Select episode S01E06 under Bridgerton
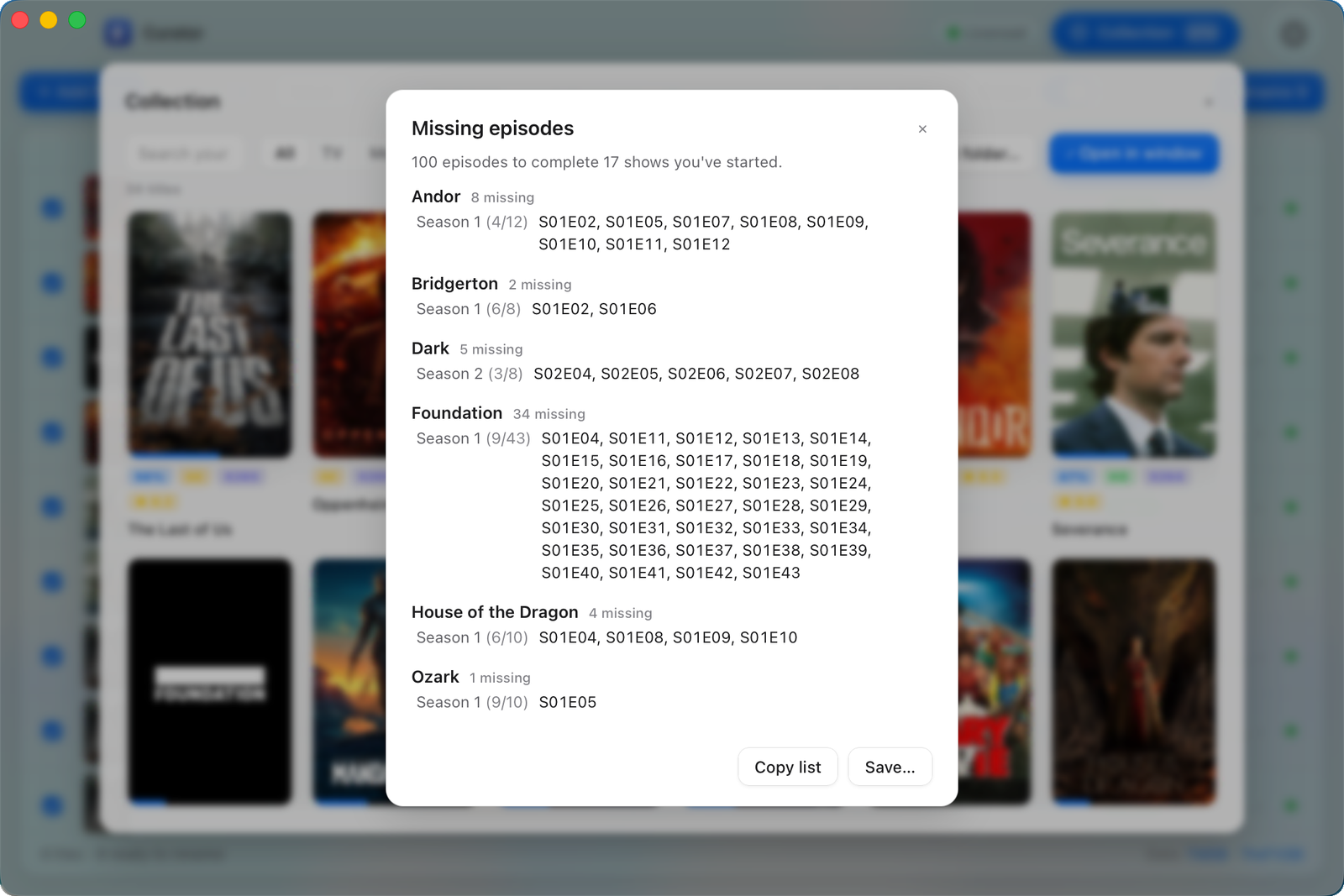 click(627, 309)
